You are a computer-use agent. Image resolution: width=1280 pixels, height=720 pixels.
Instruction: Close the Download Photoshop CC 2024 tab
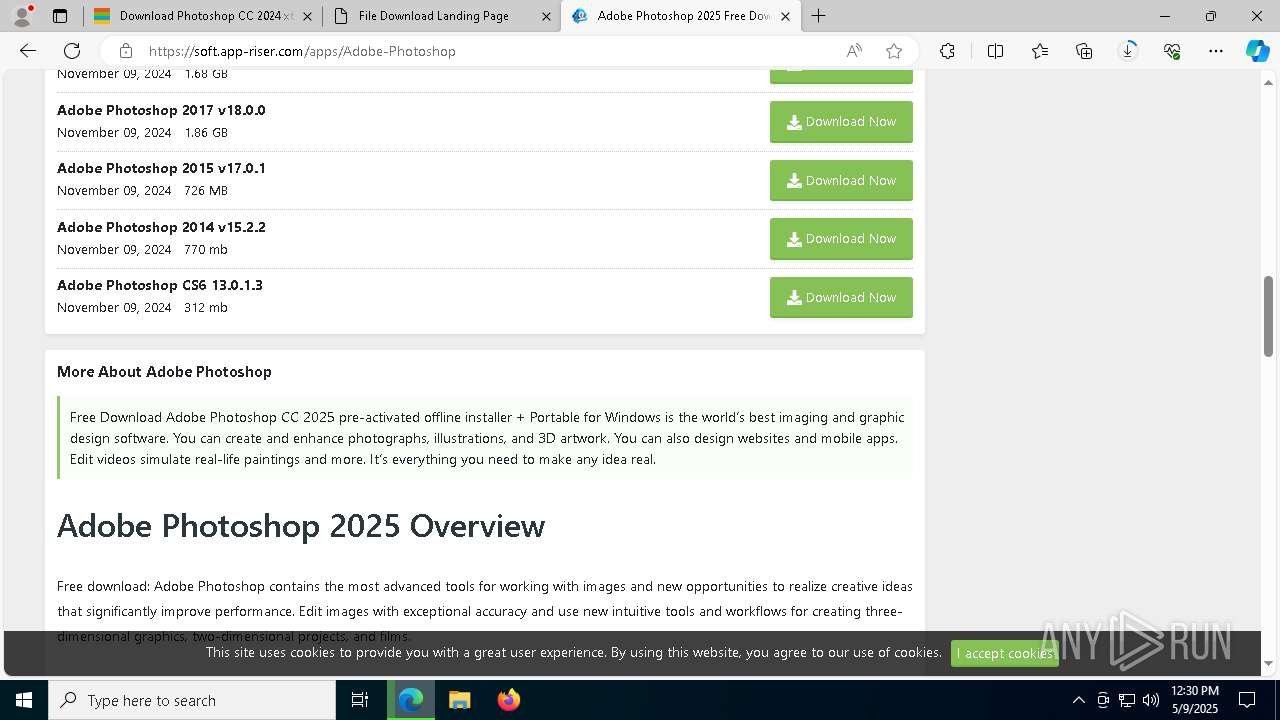pos(307,16)
